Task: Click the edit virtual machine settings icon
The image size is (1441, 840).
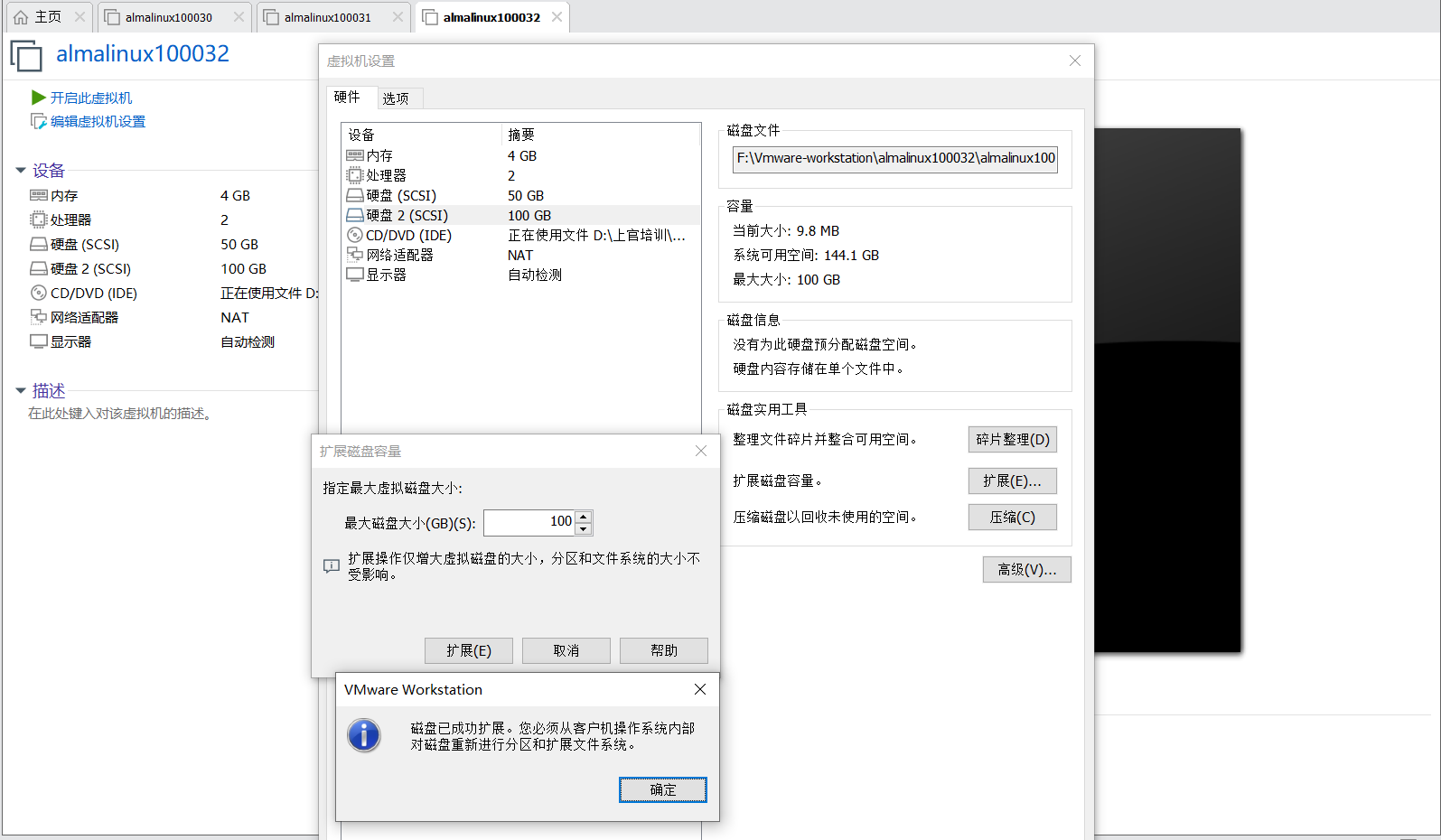Action: pyautogui.click(x=38, y=121)
